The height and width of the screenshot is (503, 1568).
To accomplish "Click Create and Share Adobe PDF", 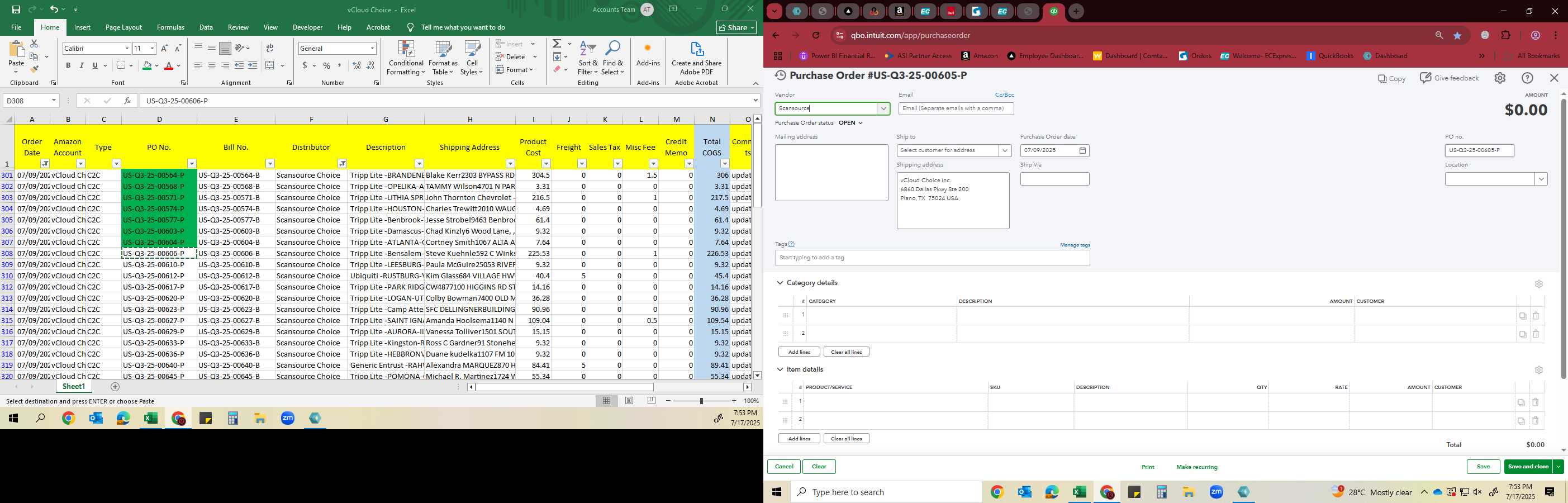I will pos(696,59).
